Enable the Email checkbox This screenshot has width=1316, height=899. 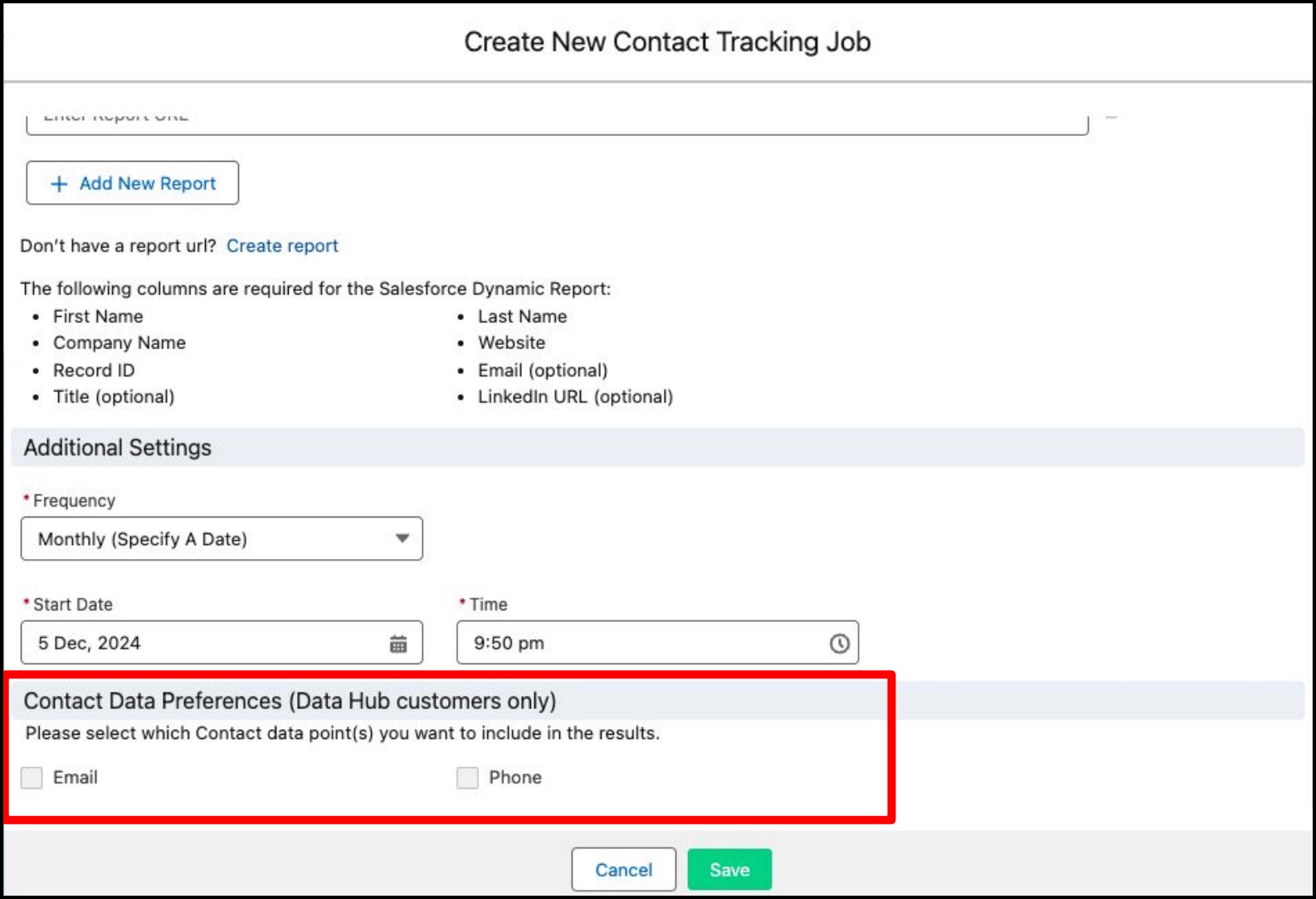point(32,778)
